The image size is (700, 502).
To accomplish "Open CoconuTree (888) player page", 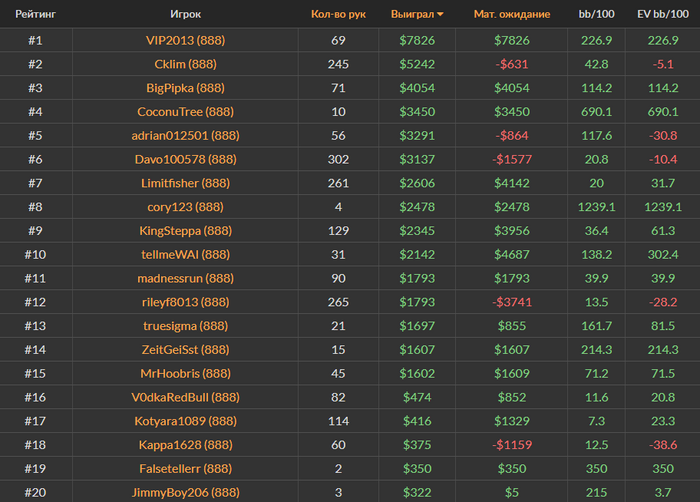I will pos(185,112).
